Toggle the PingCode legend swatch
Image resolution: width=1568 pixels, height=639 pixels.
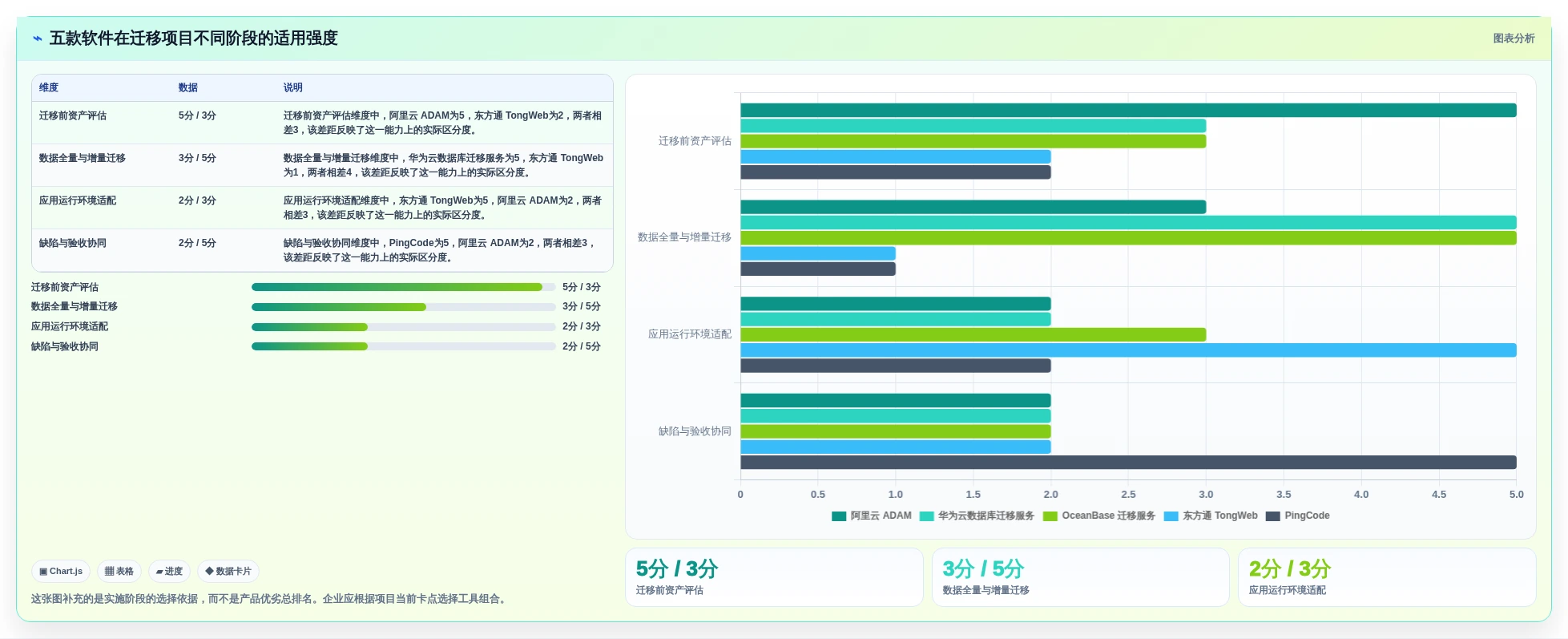tap(1273, 516)
